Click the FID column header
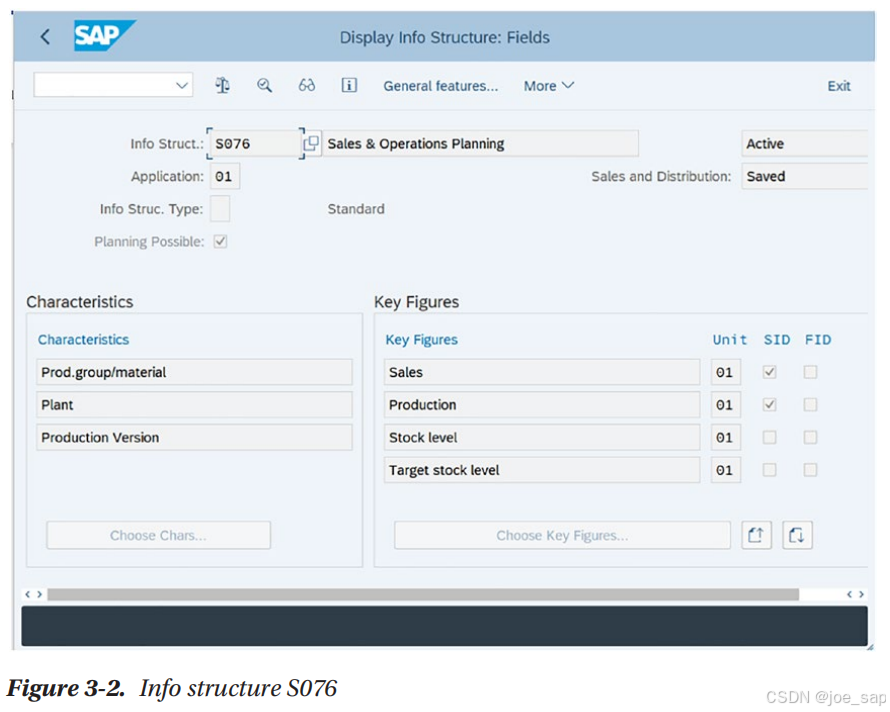The image size is (890, 712). [x=818, y=340]
